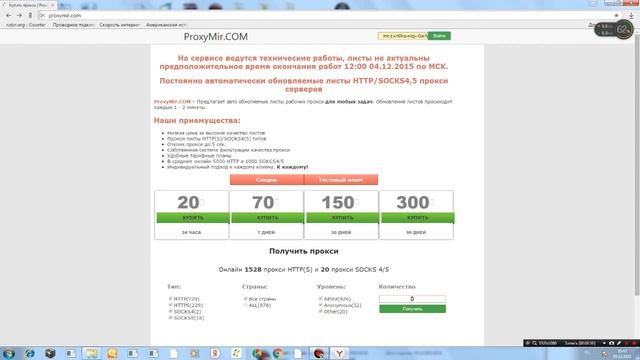
Task: Toggle the SOCKS5(18) checkbox
Action: [x=170, y=318]
